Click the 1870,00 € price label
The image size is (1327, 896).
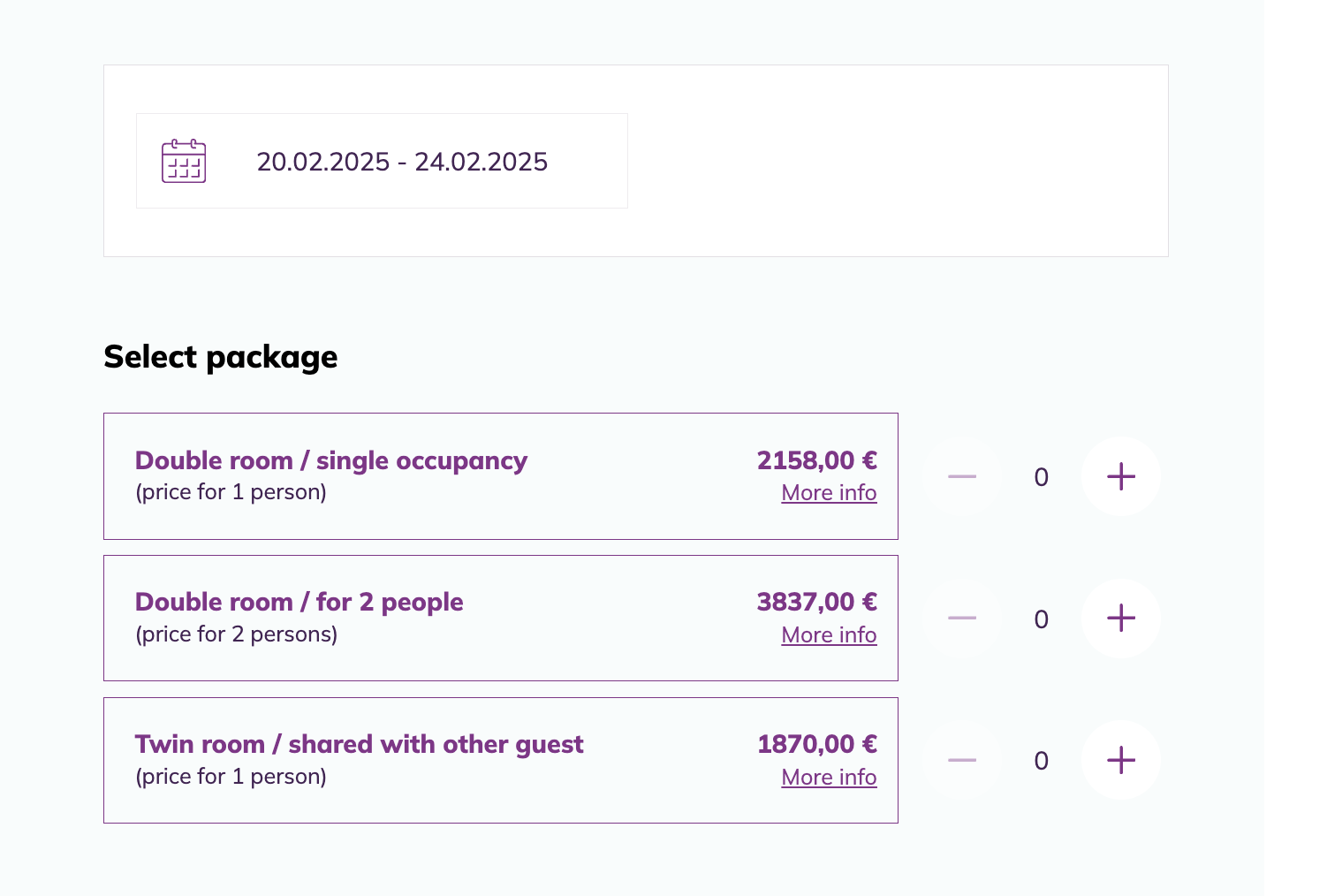(816, 744)
